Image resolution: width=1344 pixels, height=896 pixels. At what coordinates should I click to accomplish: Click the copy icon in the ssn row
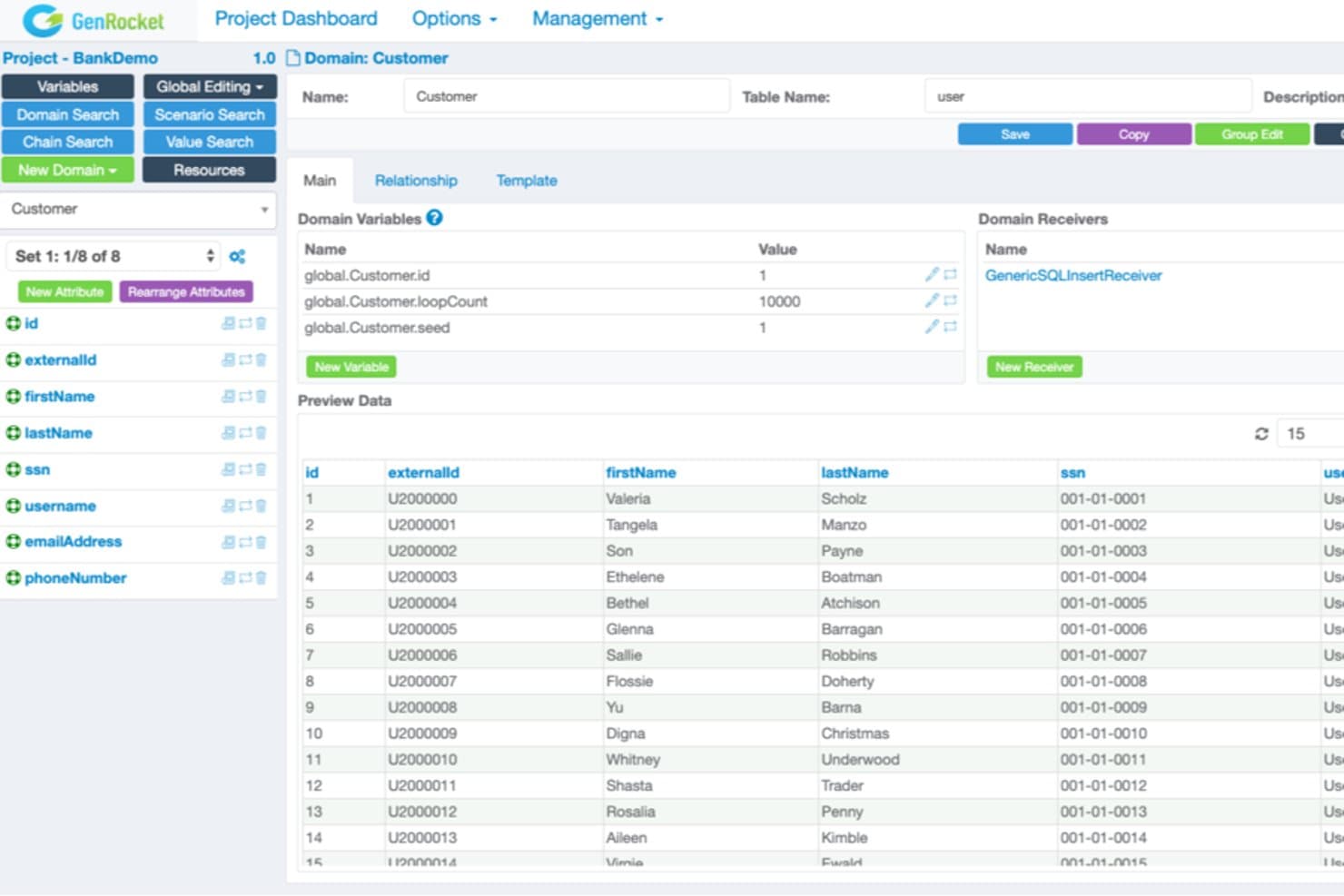[x=228, y=469]
